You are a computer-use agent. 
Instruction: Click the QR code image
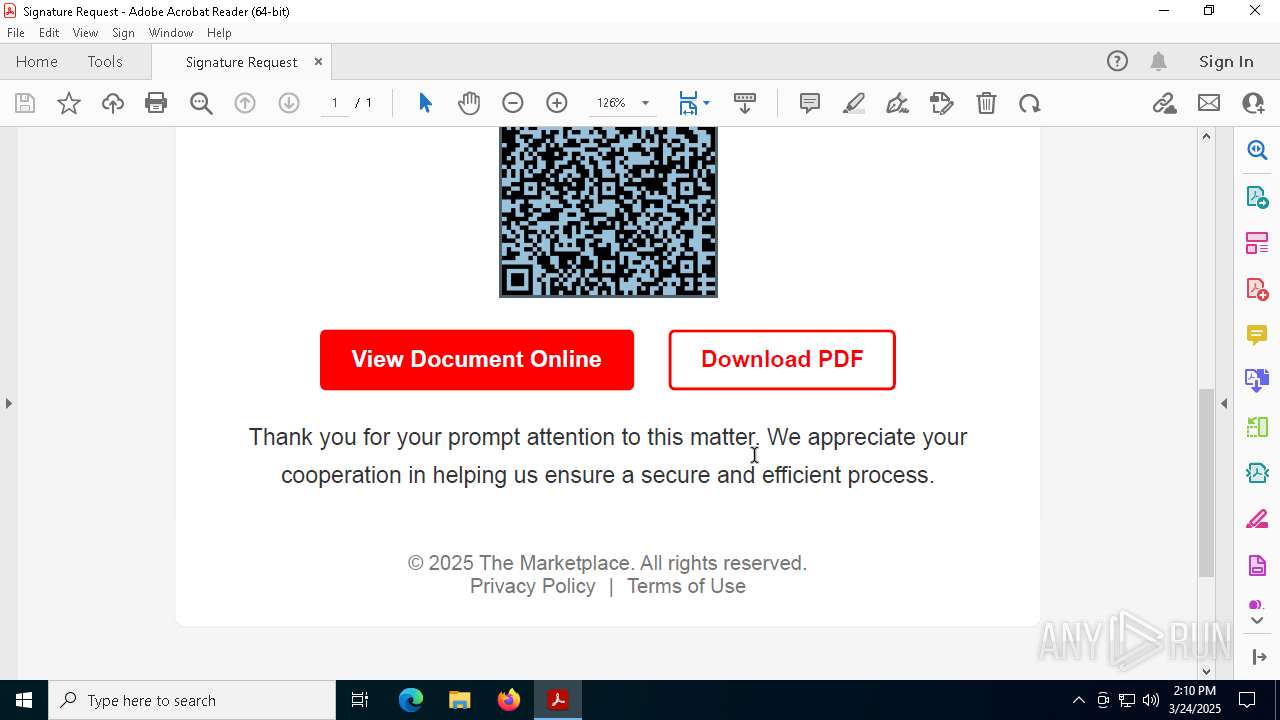tap(608, 212)
